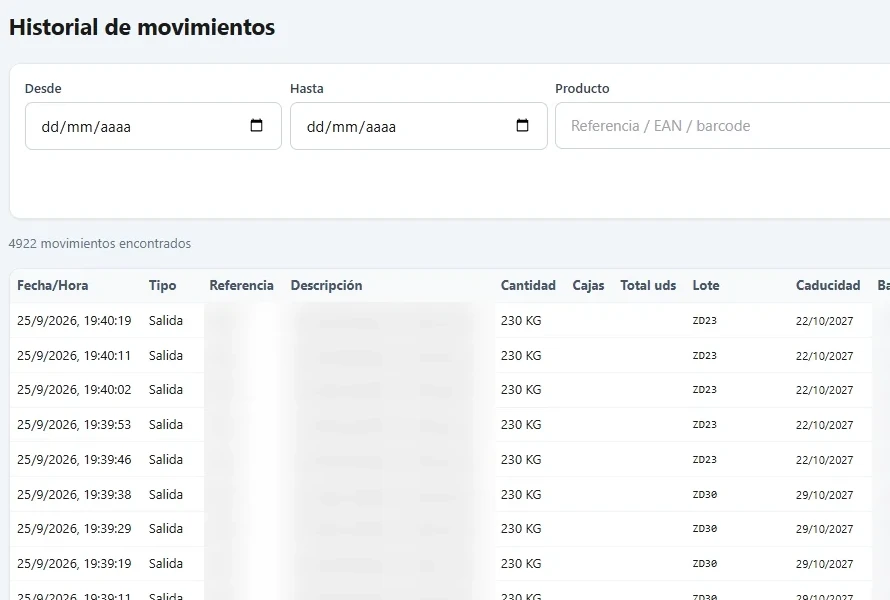
Task: Click the Descripción column header
Action: pos(326,286)
